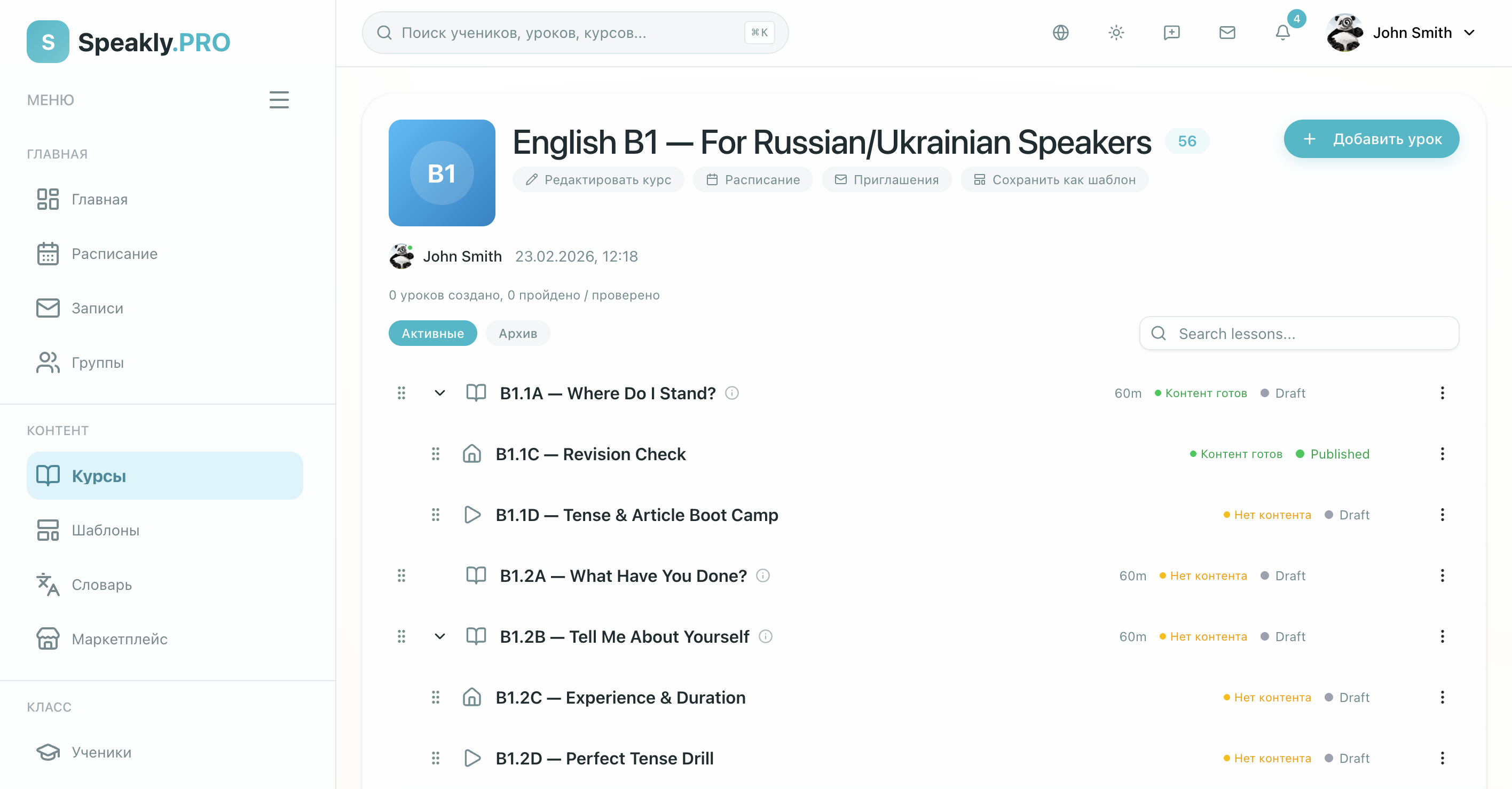Image resolution: width=1512 pixels, height=789 pixels.
Task: Click the Speakly.PRO logo
Action: click(129, 42)
